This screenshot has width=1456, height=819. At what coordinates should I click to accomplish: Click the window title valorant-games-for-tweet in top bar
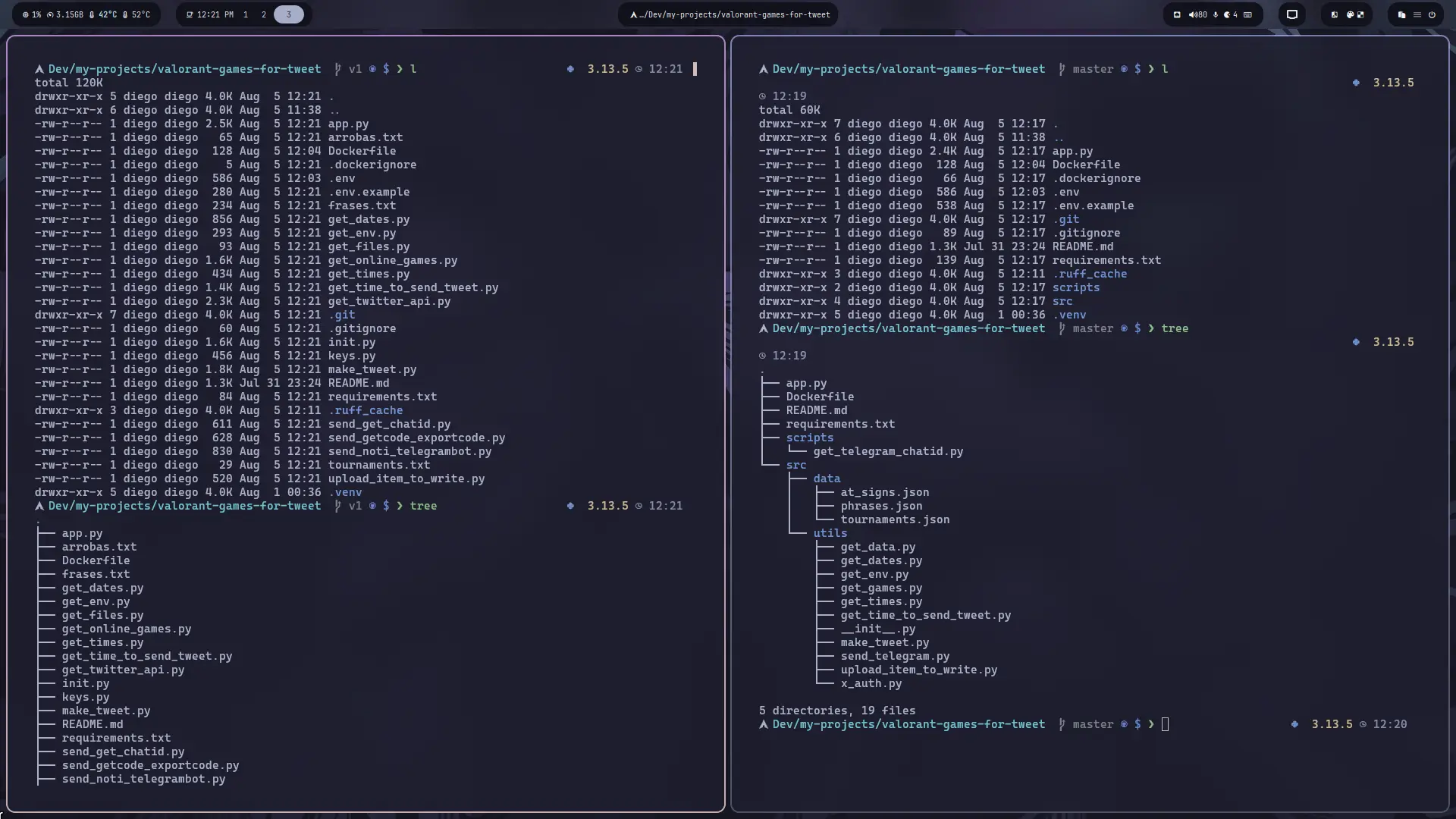730,14
